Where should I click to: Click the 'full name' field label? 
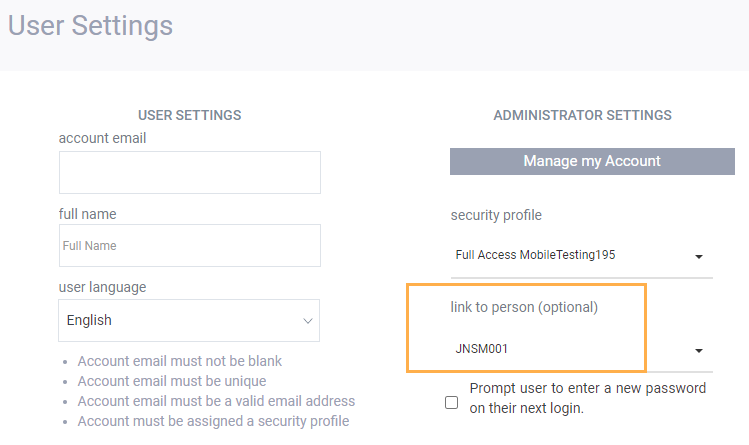pos(88,213)
